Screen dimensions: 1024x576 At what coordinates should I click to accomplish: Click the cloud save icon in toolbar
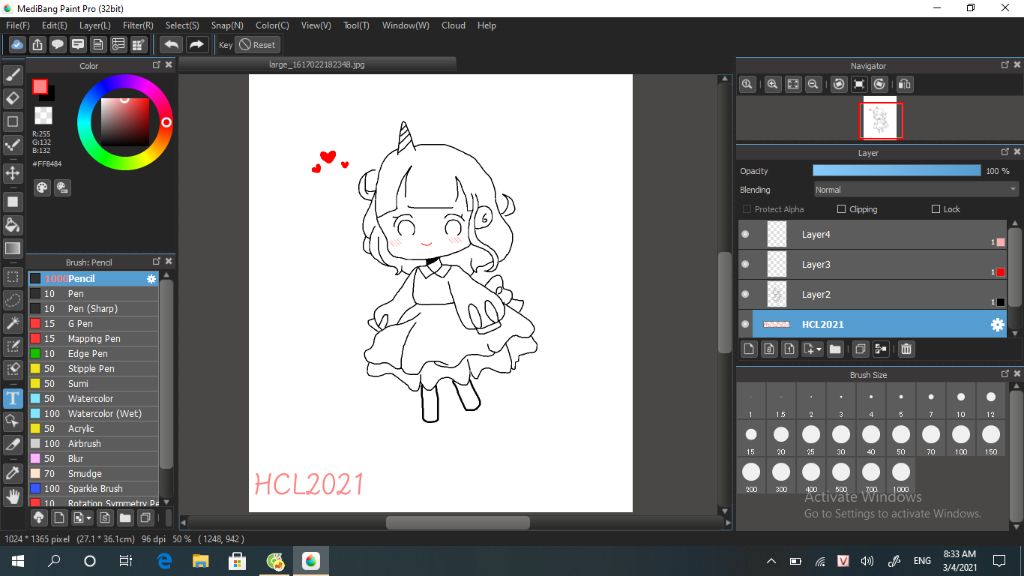point(17,44)
